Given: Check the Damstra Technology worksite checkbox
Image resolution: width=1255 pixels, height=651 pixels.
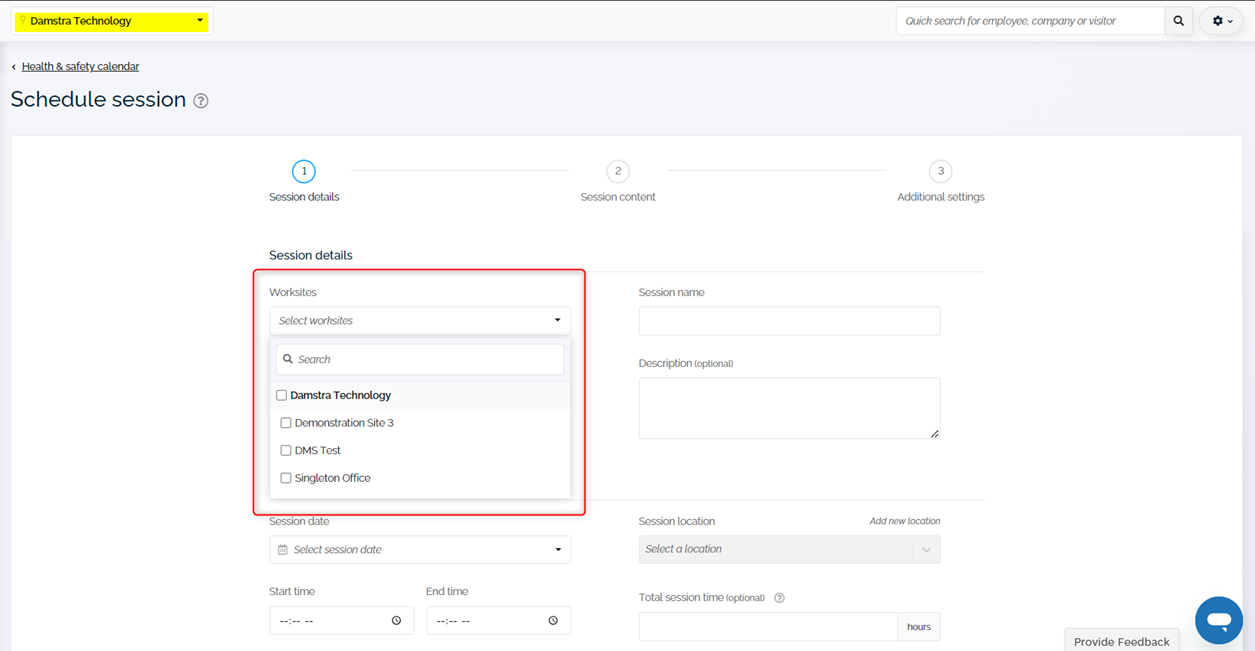Looking at the screenshot, I should click(x=281, y=396).
